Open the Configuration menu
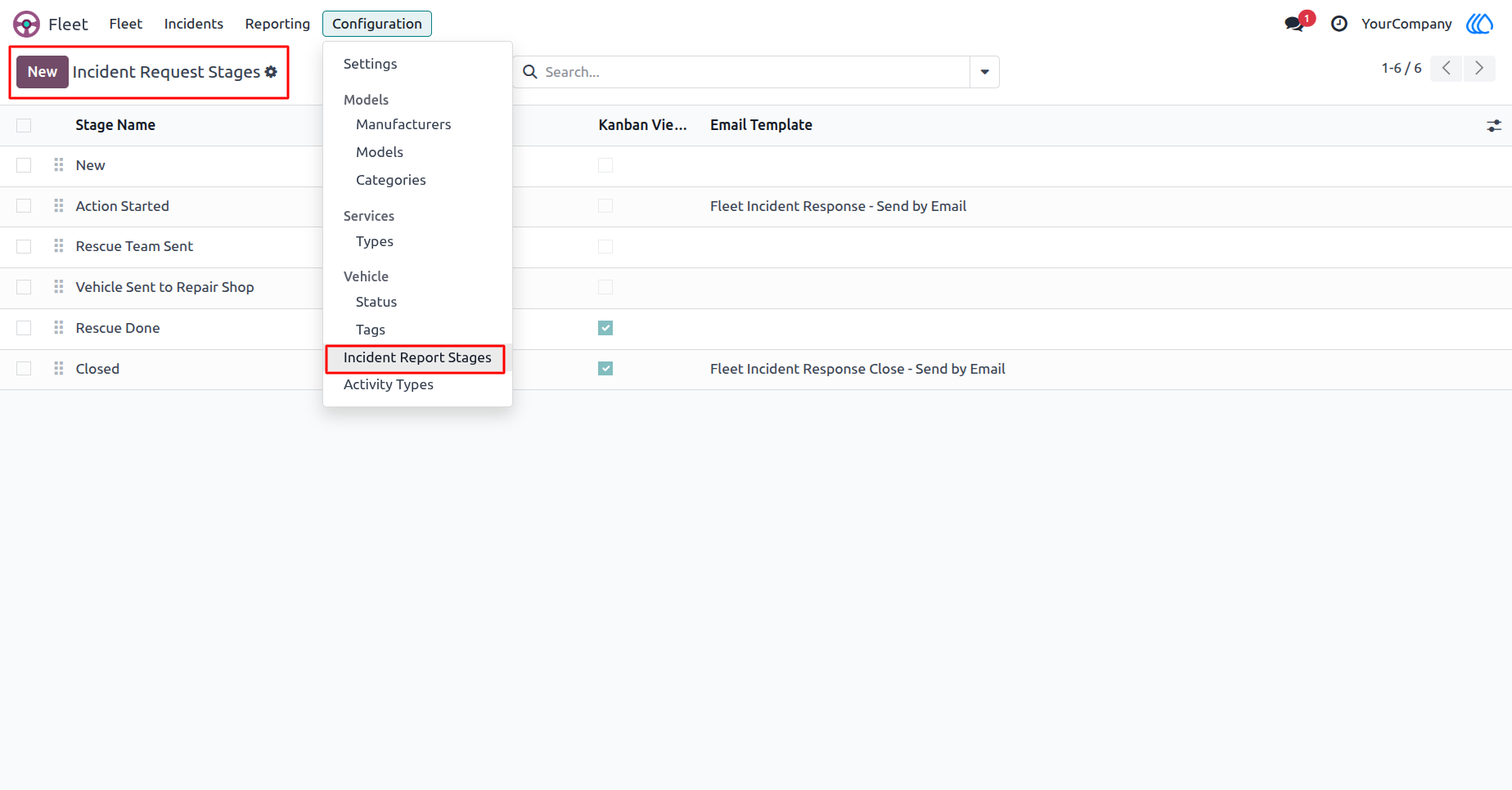The height and width of the screenshot is (790, 1512). click(x=377, y=24)
